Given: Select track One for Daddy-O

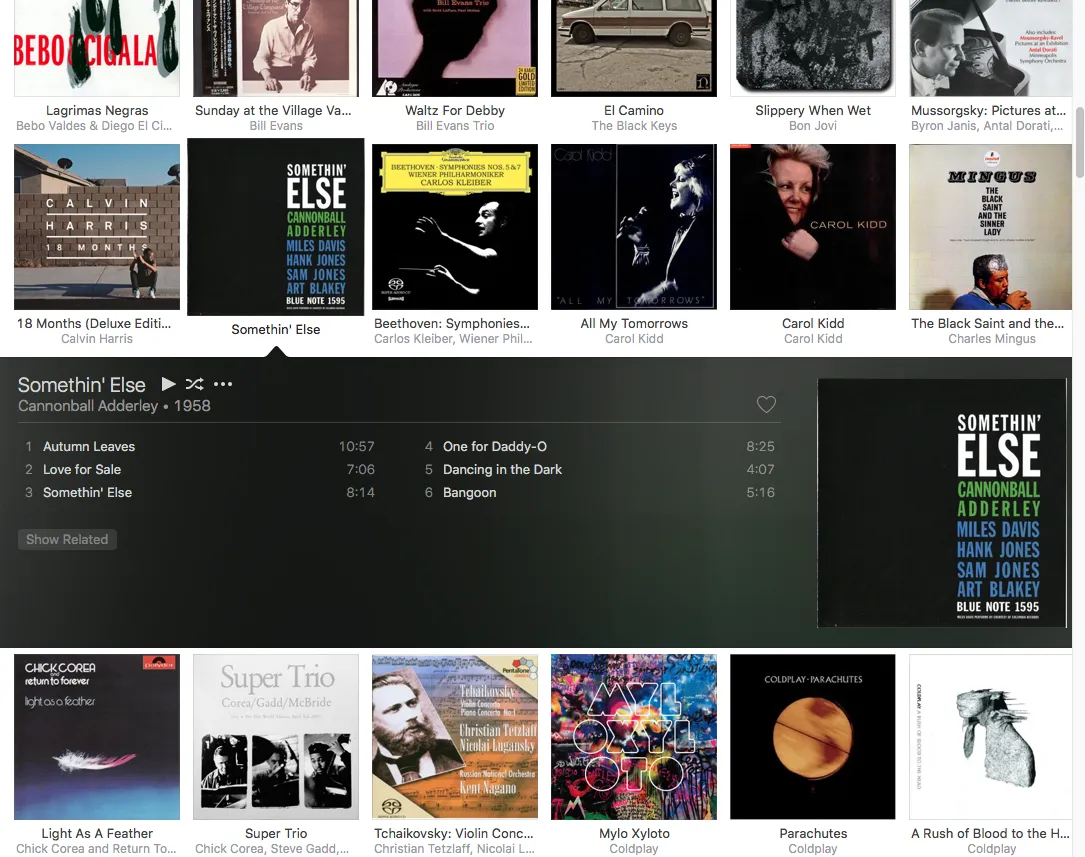Looking at the screenshot, I should pyautogui.click(x=599, y=447).
